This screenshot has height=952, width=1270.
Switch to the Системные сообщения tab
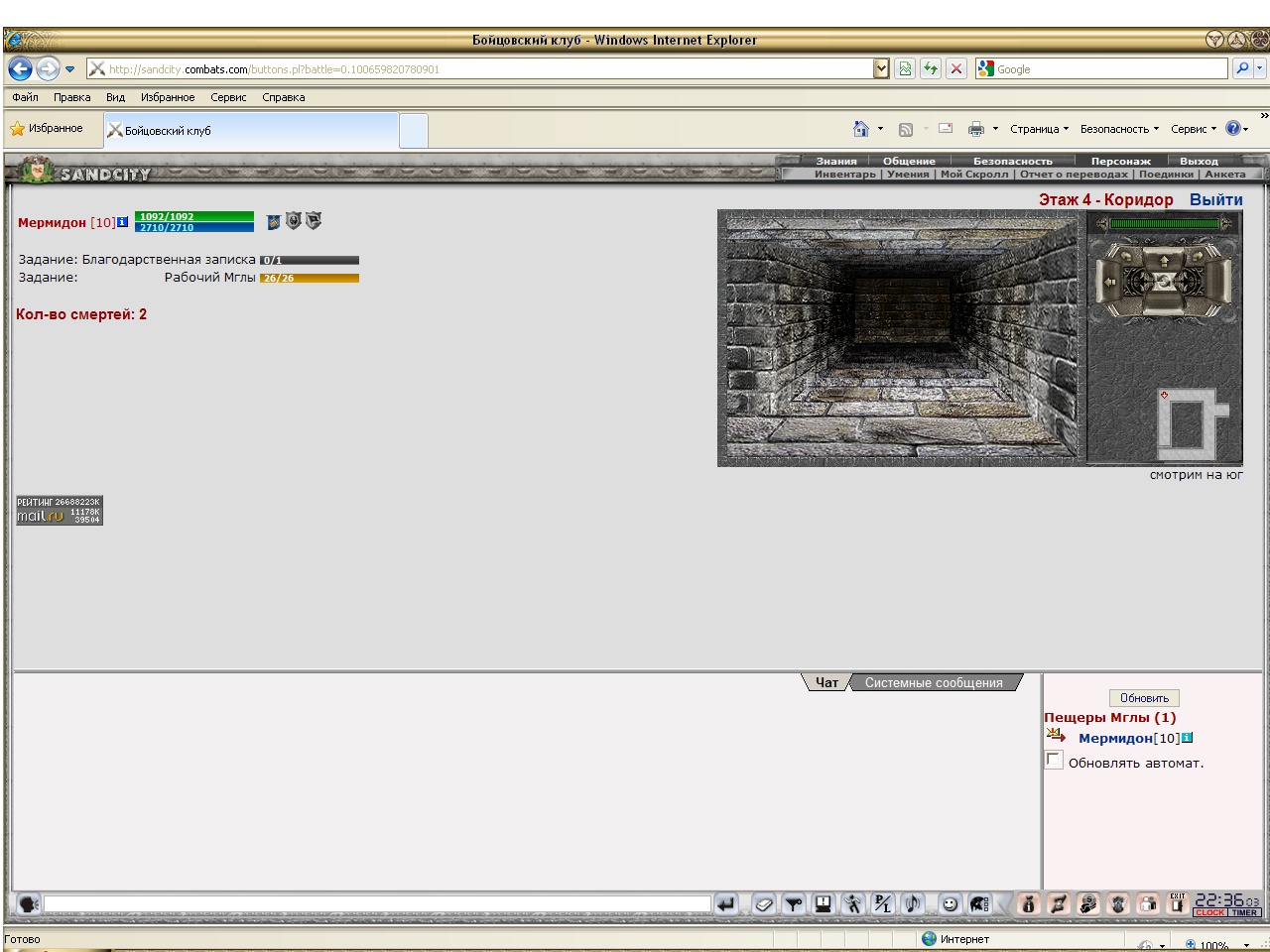[x=934, y=682]
